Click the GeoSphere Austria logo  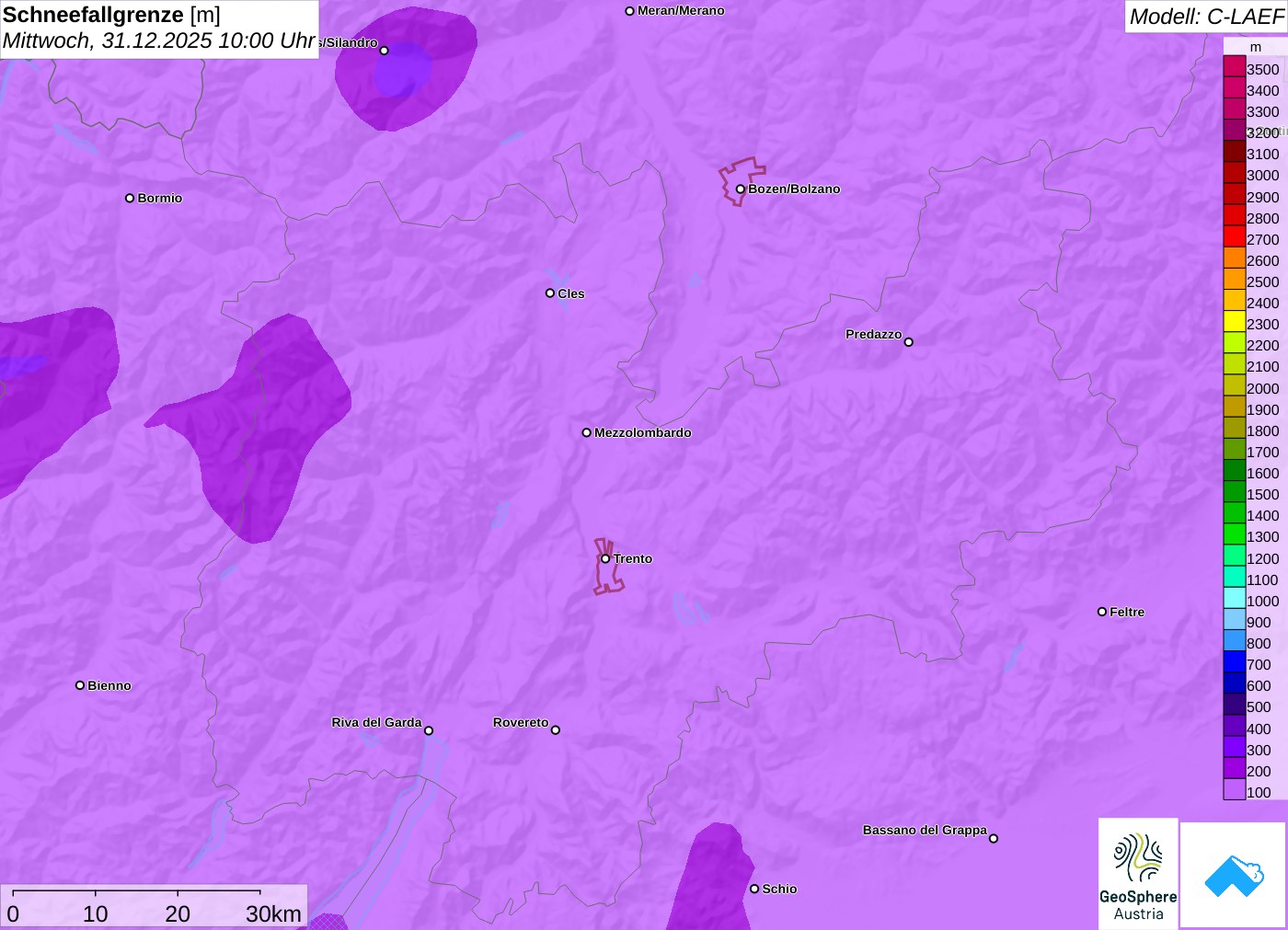[x=1138, y=873]
